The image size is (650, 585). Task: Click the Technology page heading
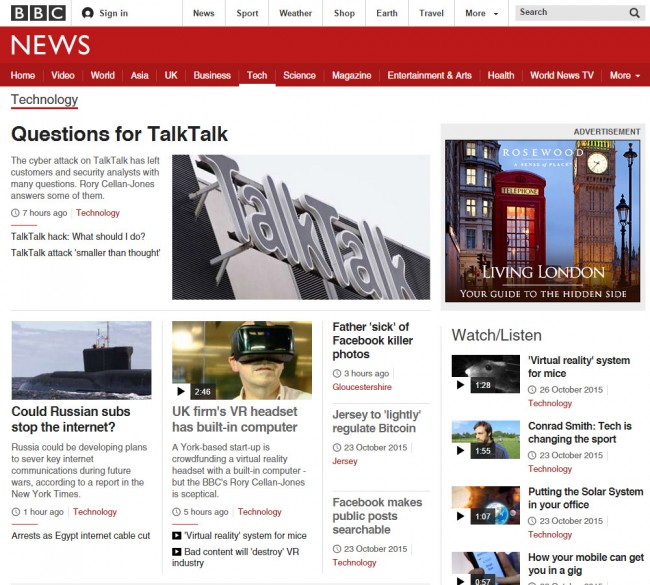(44, 100)
